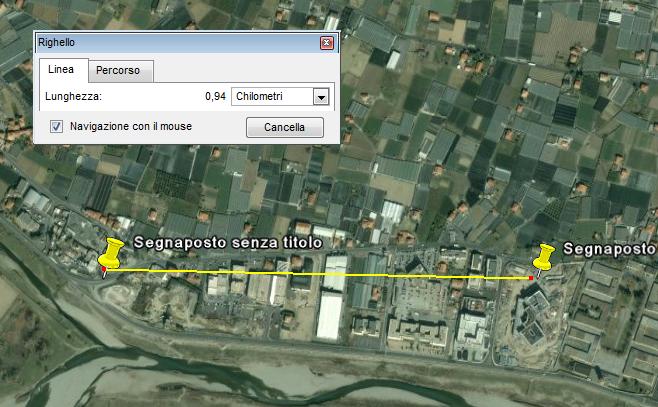
Task: Select the red start point of ruler line
Action: pos(103,270)
